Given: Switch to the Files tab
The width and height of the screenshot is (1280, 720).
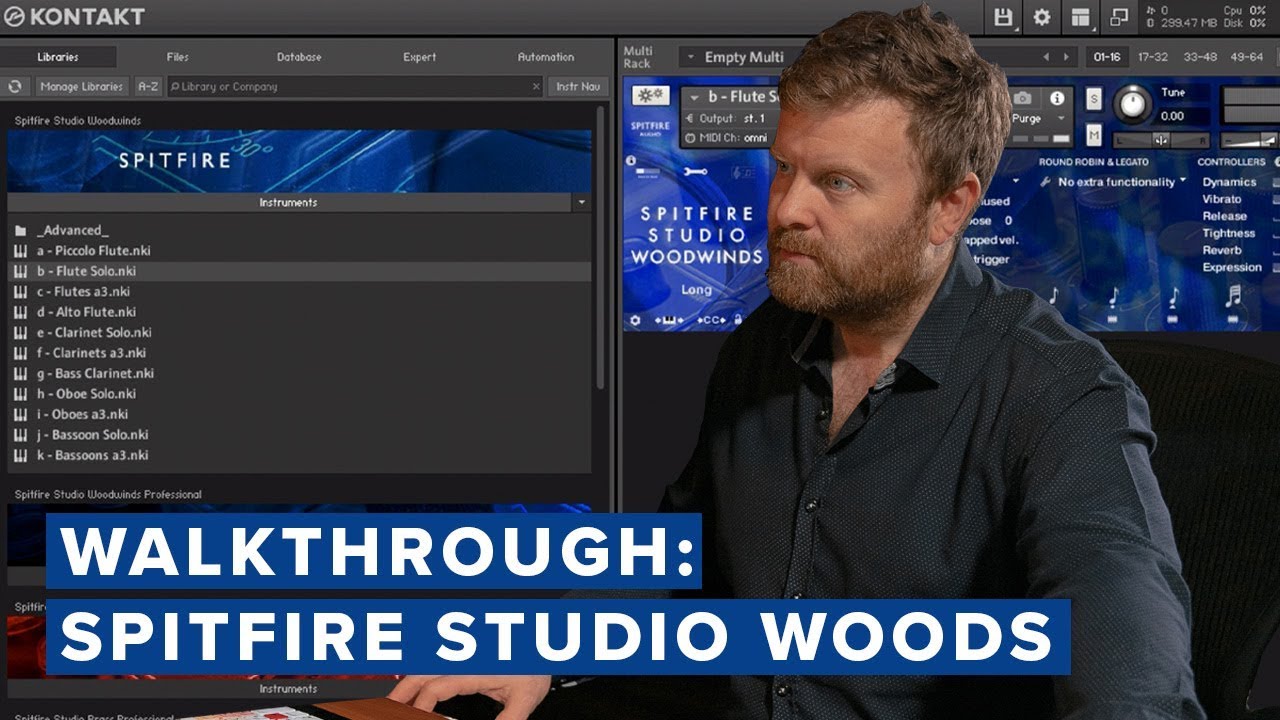Looking at the screenshot, I should click(x=178, y=57).
